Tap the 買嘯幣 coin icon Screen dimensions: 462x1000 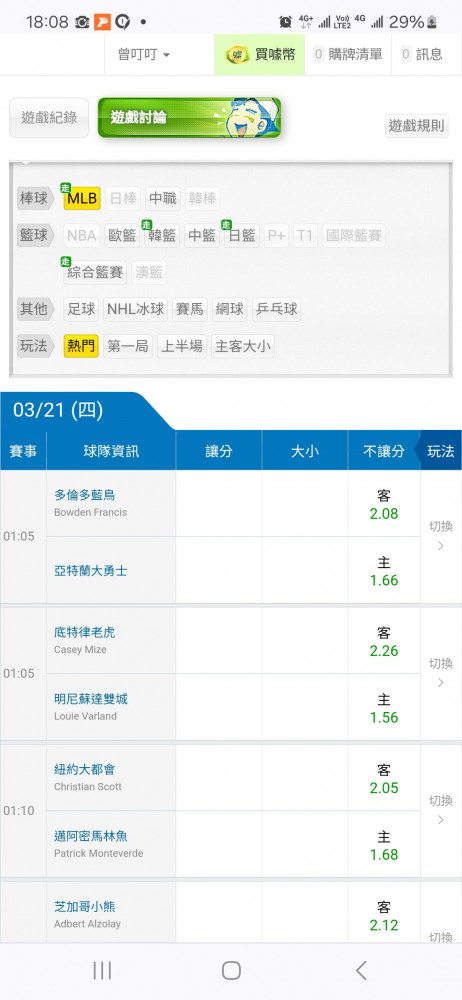[x=237, y=55]
